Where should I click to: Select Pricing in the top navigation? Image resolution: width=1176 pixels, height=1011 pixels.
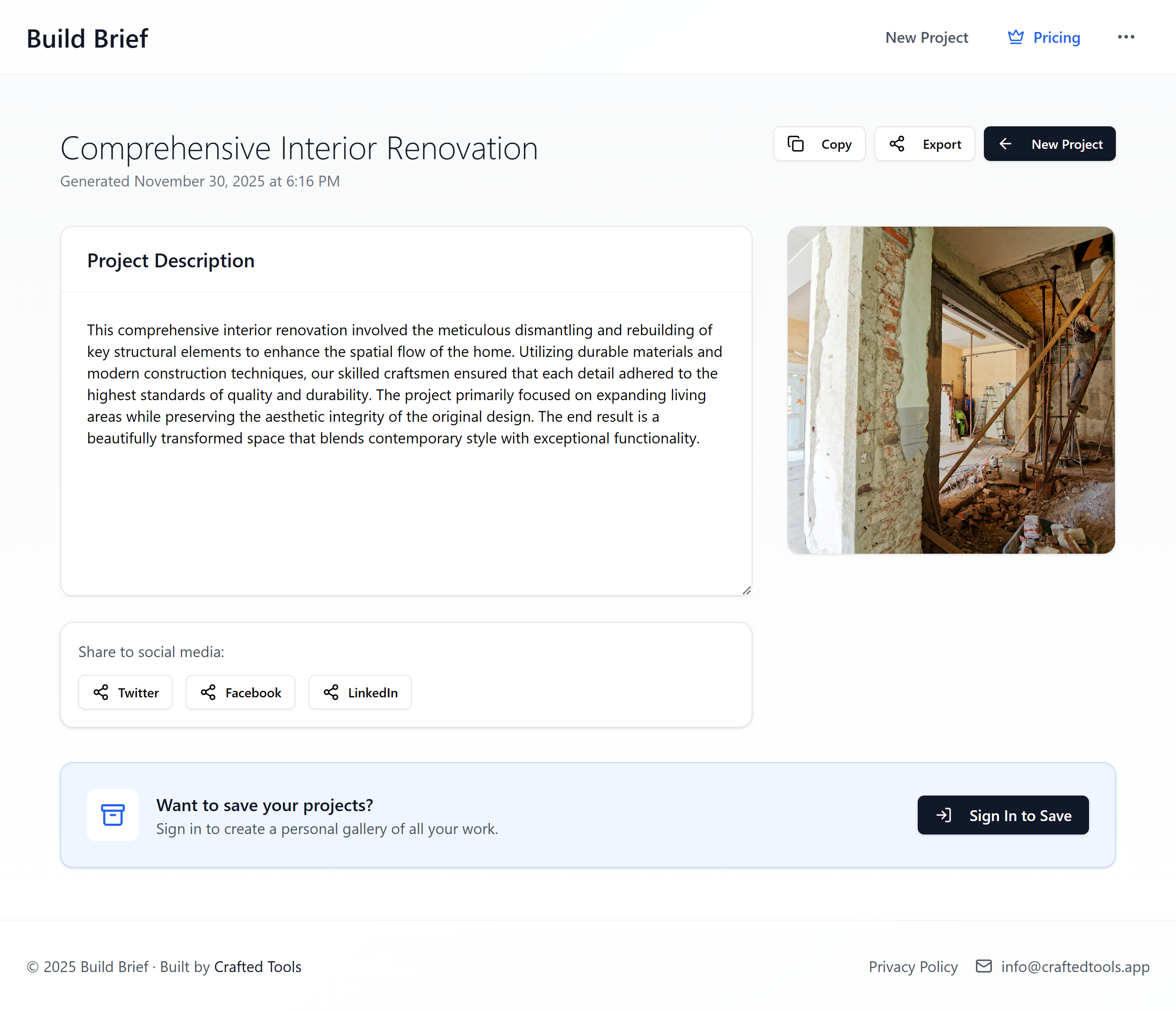1056,38
